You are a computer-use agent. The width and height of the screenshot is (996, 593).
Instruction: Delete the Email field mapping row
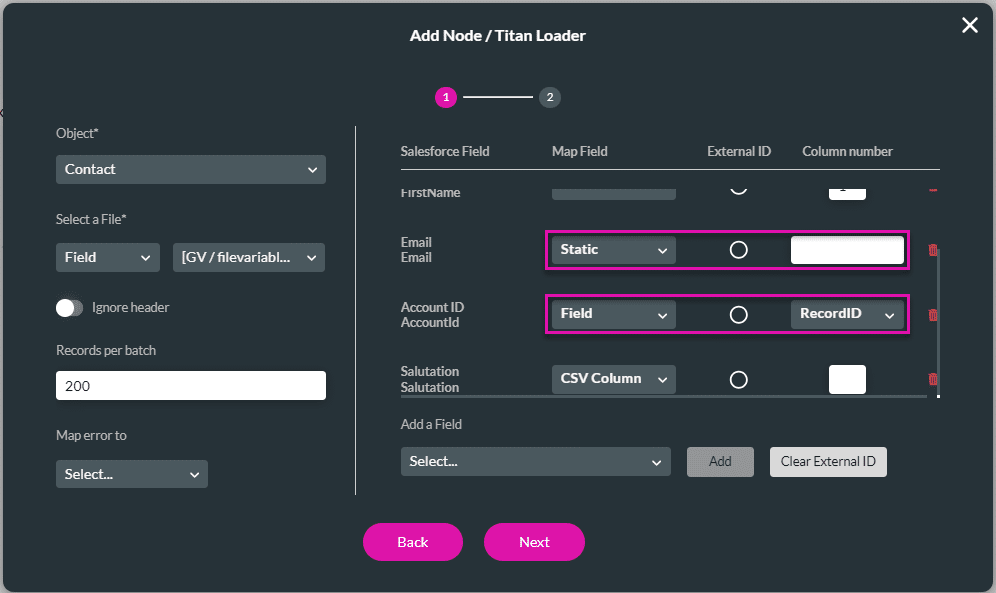coord(933,250)
